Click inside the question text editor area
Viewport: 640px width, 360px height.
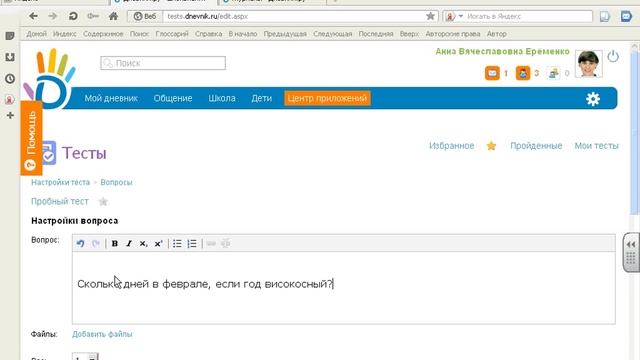pyautogui.click(x=344, y=288)
